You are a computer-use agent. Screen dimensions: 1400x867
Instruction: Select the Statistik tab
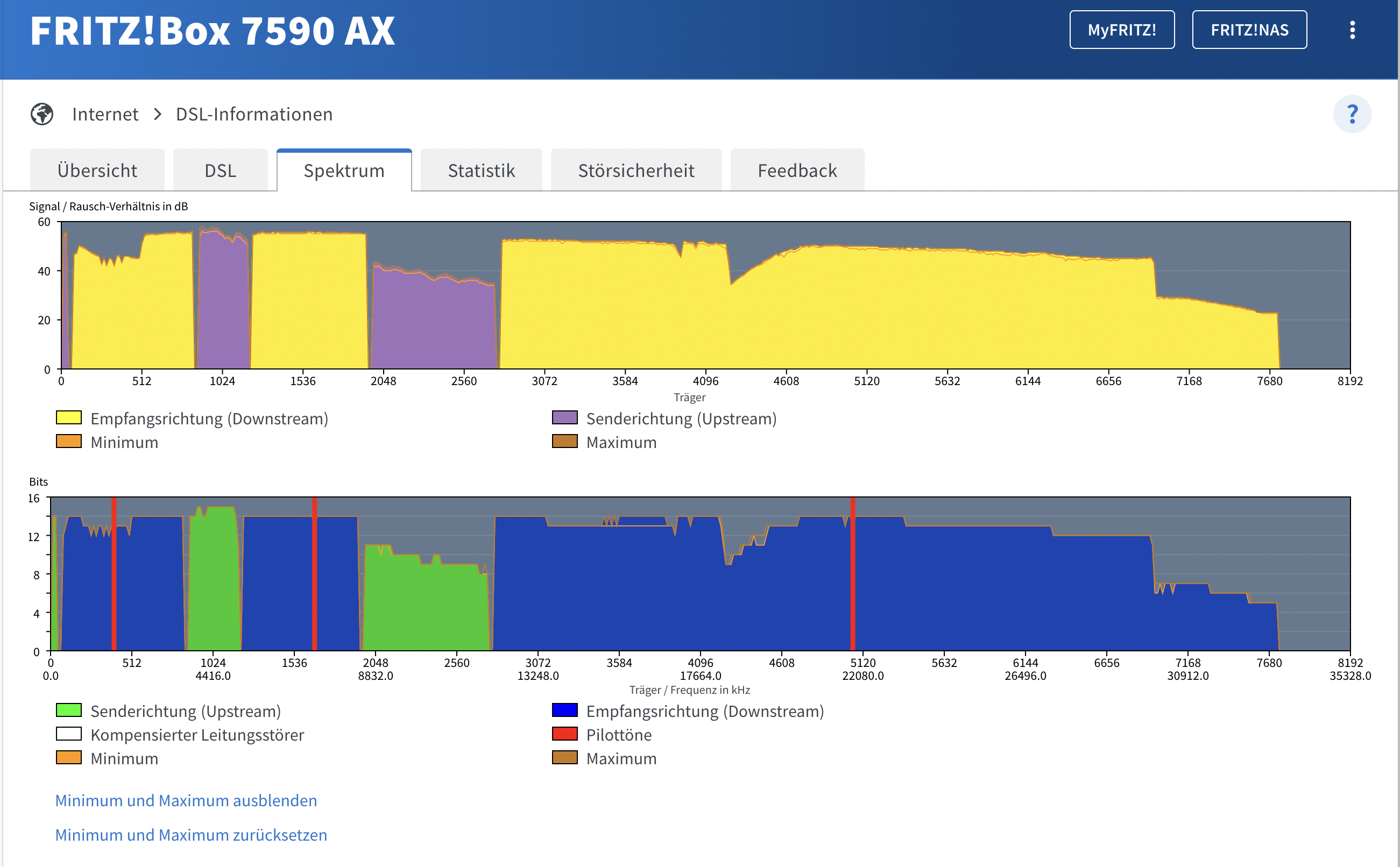[480, 170]
